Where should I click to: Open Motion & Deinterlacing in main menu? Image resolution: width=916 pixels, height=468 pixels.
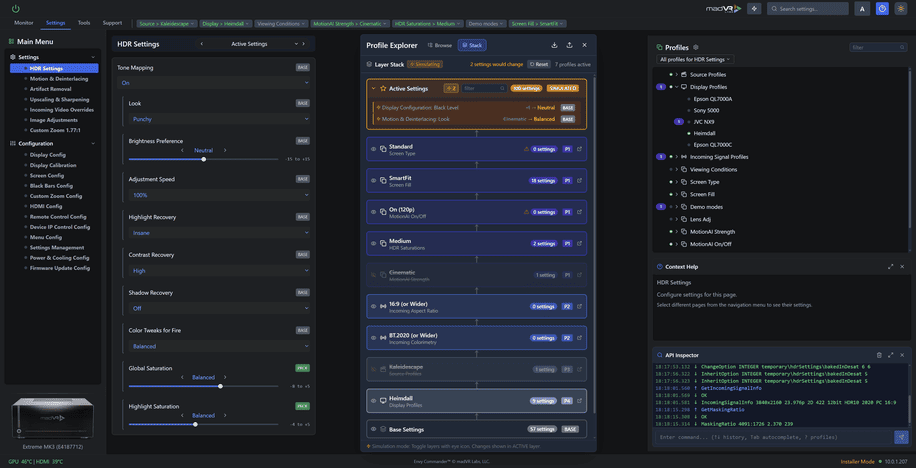click(x=58, y=78)
